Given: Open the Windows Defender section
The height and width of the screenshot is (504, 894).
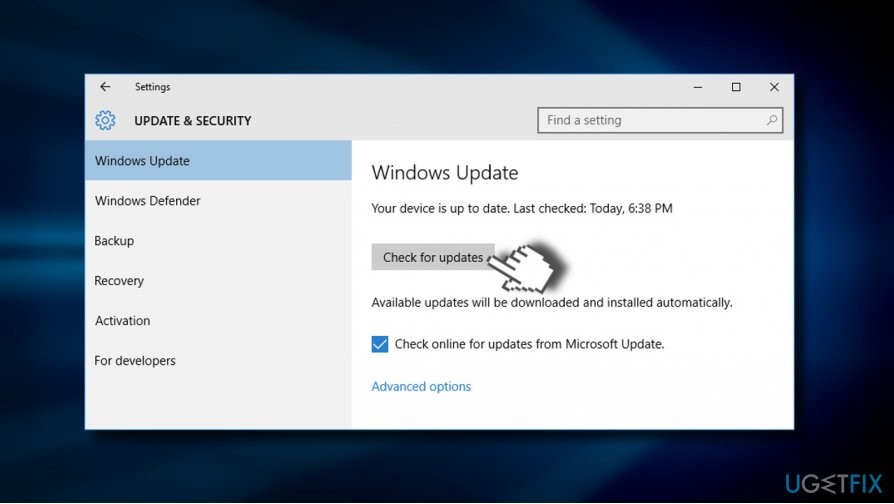Looking at the screenshot, I should click(218, 201).
